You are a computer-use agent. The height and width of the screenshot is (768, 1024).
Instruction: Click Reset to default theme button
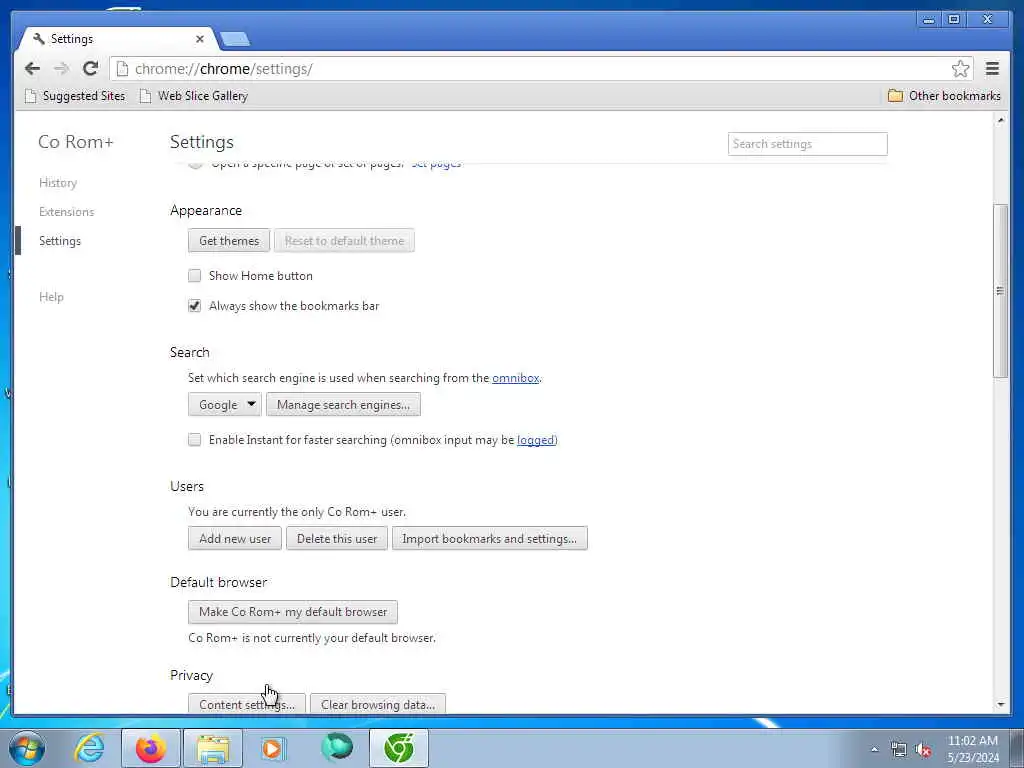pyautogui.click(x=344, y=241)
